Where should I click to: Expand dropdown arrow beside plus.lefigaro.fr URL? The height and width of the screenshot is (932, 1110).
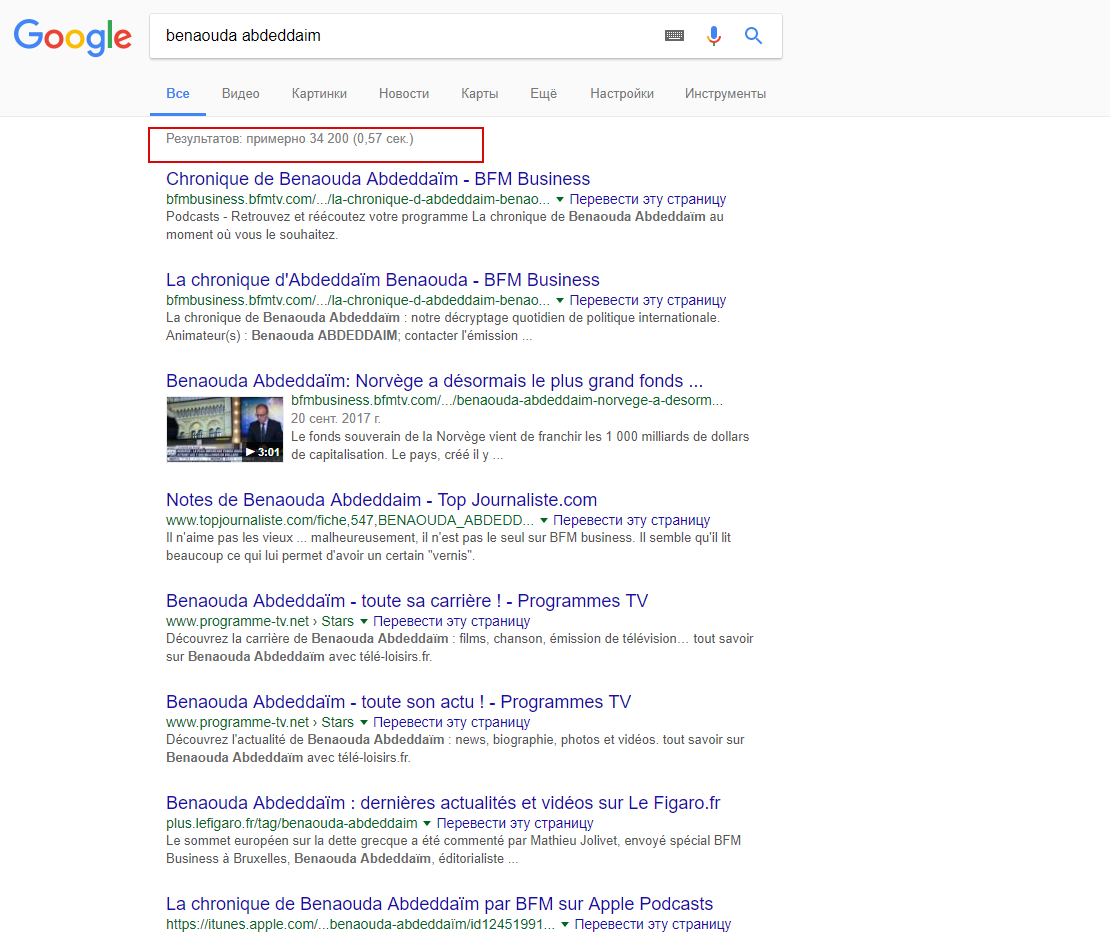point(427,824)
